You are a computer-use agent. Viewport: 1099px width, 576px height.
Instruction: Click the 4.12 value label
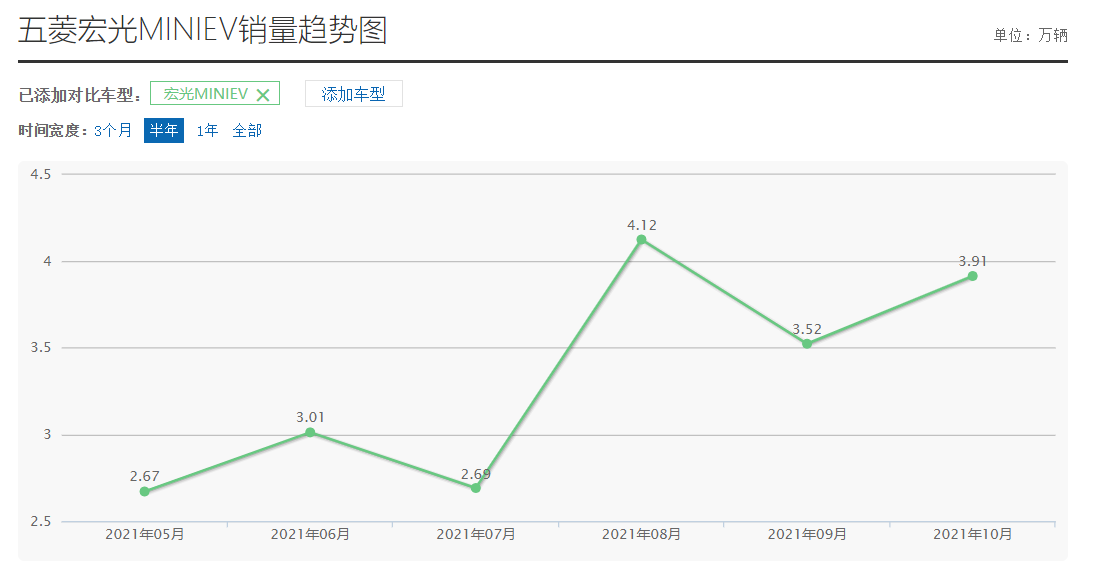tap(642, 225)
